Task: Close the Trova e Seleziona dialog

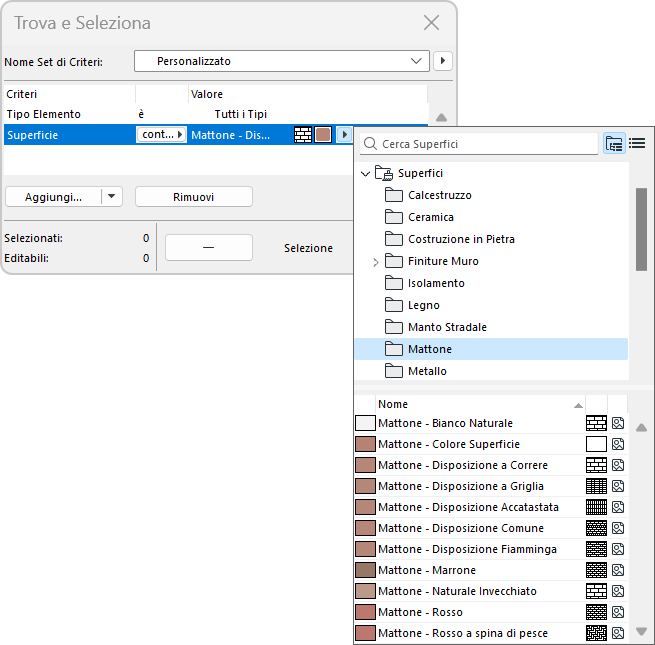Action: (431, 23)
